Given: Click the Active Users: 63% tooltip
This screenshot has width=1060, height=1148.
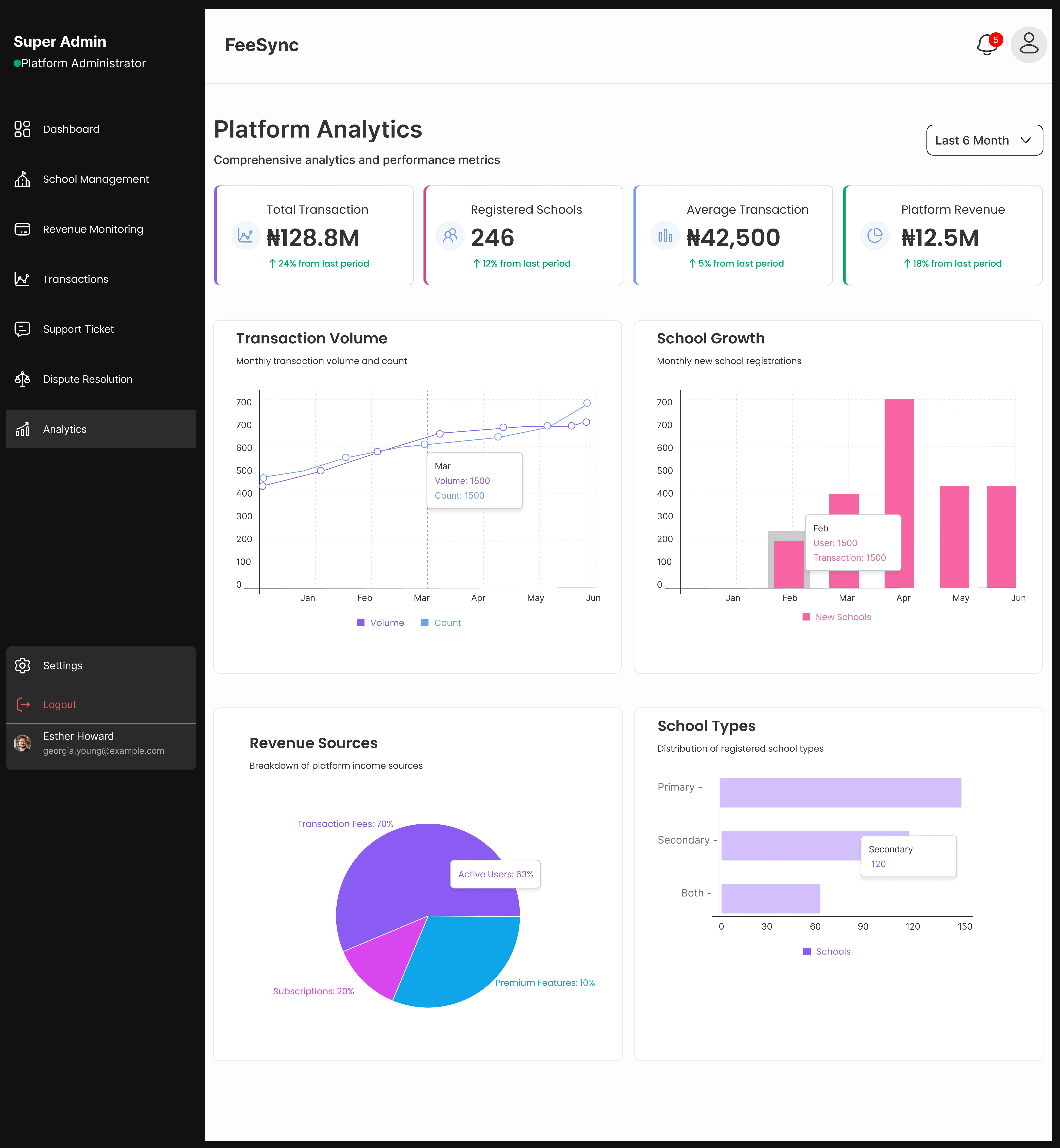Looking at the screenshot, I should tap(496, 874).
